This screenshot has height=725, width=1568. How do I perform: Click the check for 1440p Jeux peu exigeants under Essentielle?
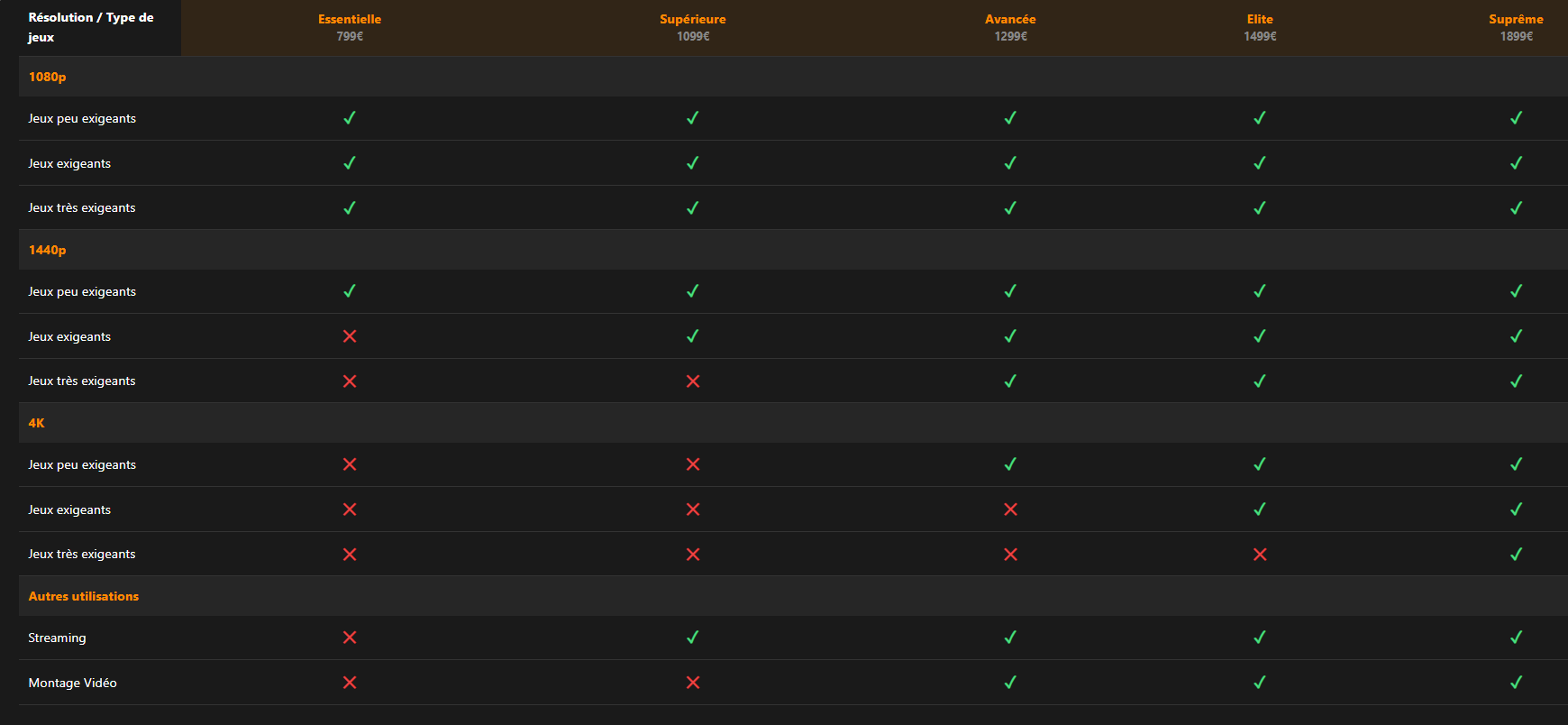tap(350, 291)
